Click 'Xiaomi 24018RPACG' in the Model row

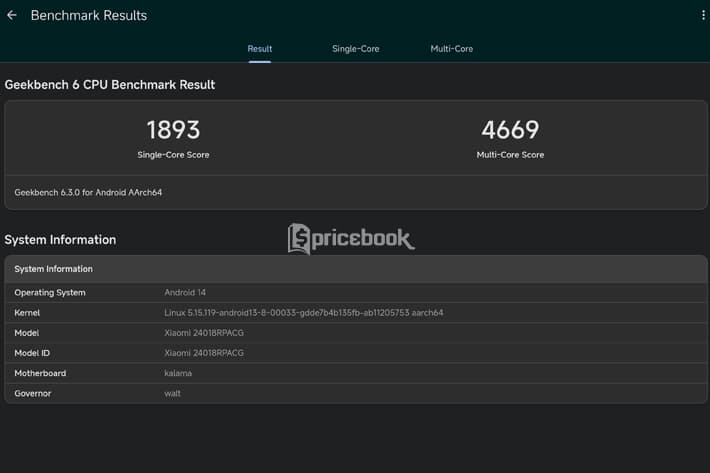pos(204,333)
